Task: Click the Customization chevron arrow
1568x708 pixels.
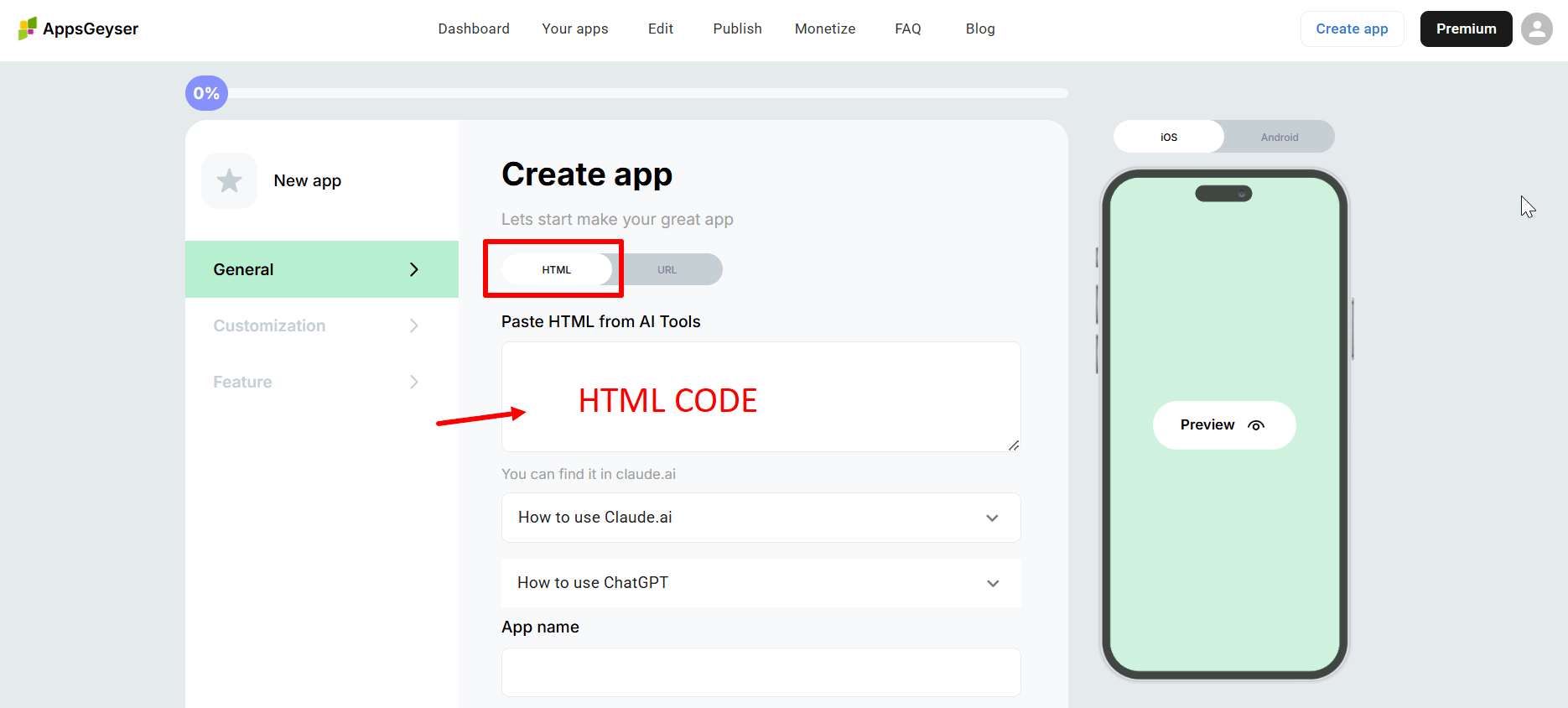Action: (x=413, y=325)
